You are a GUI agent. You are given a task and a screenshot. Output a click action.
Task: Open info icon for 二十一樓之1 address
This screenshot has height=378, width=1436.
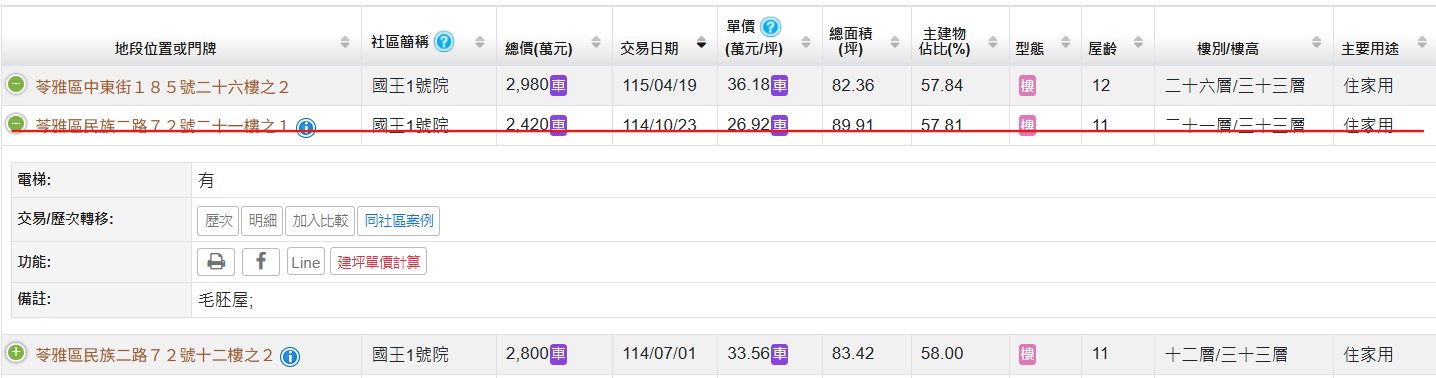click(306, 128)
